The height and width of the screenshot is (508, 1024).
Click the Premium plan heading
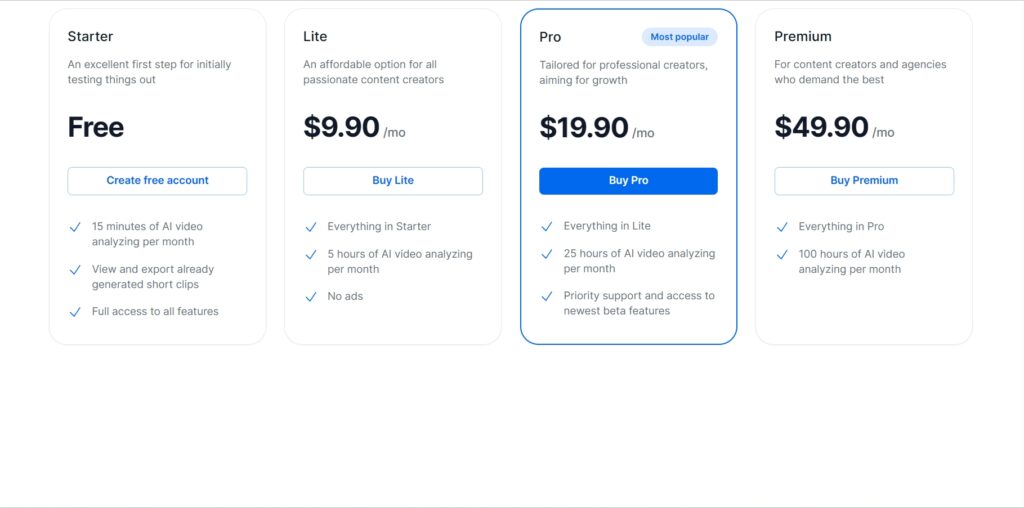tap(803, 37)
